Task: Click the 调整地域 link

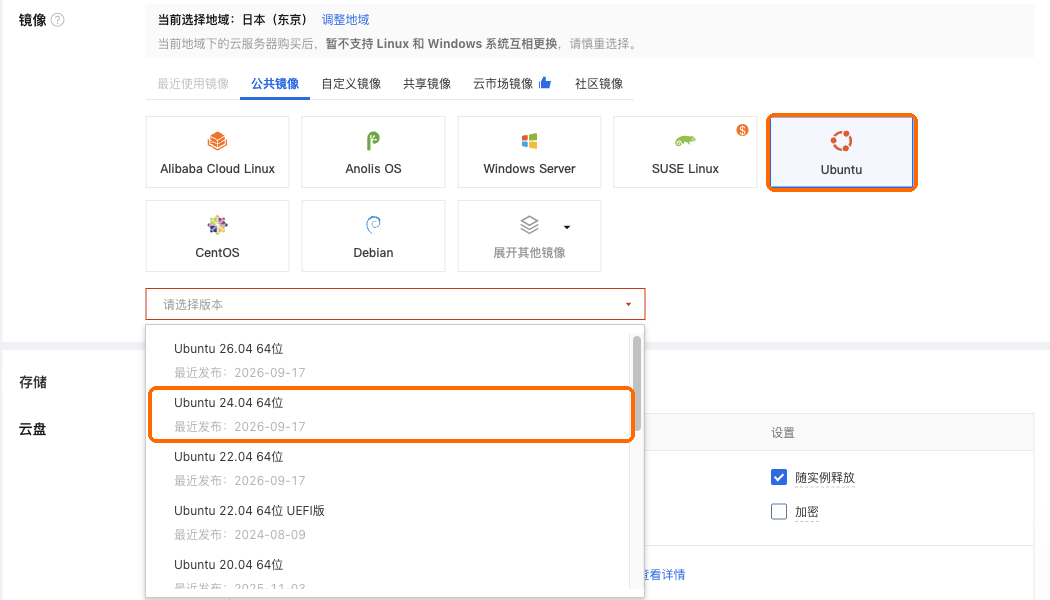Action: [346, 20]
